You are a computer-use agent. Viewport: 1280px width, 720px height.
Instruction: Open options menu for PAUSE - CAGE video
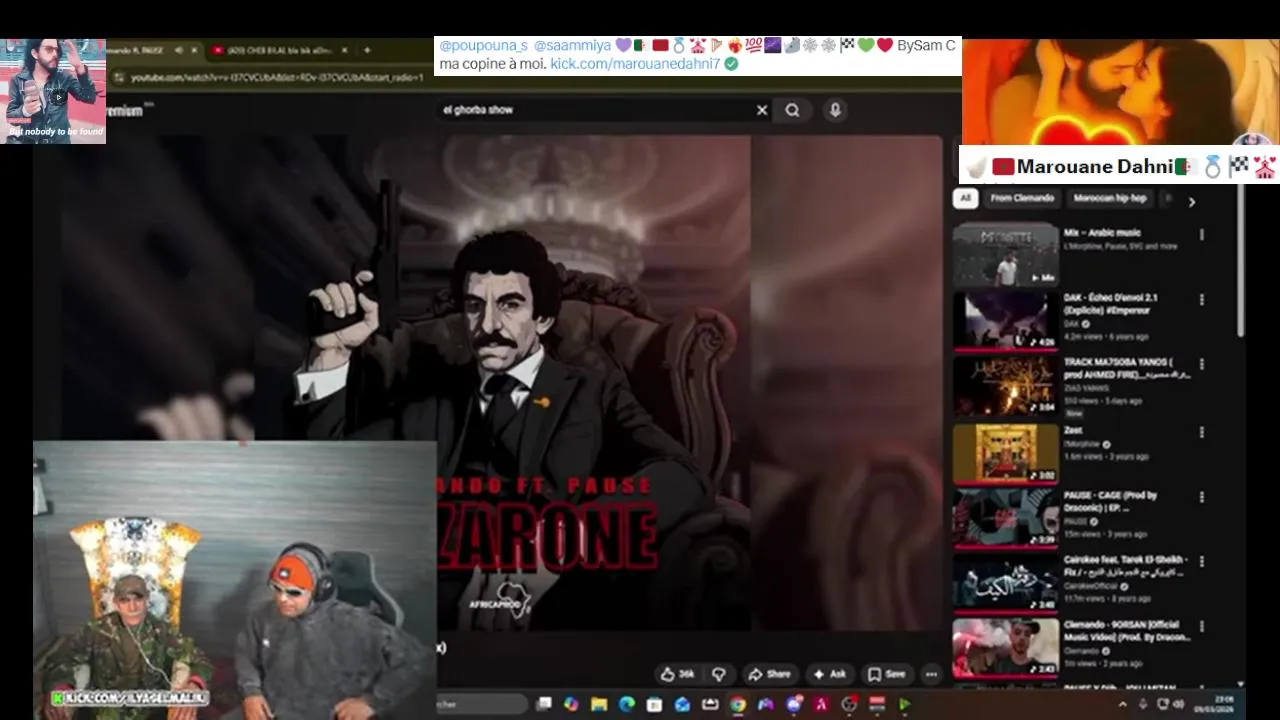click(1201, 497)
